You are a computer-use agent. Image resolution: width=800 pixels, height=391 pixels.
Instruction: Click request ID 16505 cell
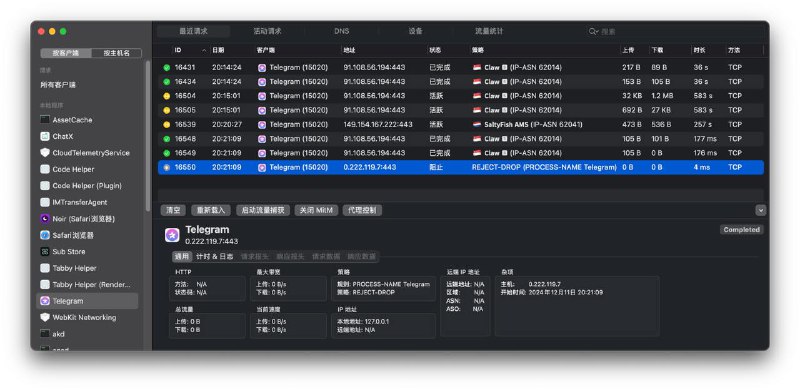(185, 110)
